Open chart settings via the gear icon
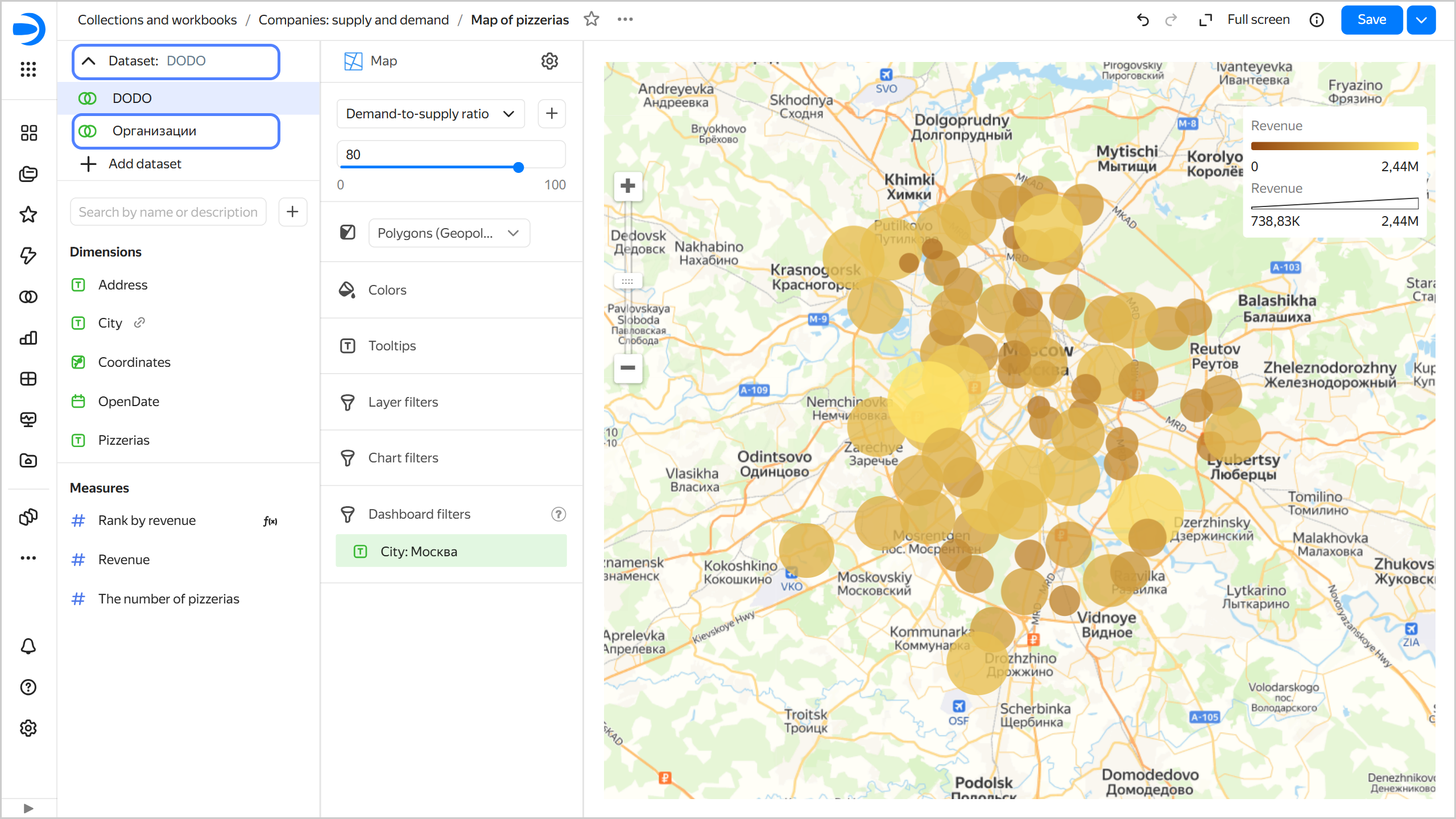The width and height of the screenshot is (1456, 819). pyautogui.click(x=549, y=61)
